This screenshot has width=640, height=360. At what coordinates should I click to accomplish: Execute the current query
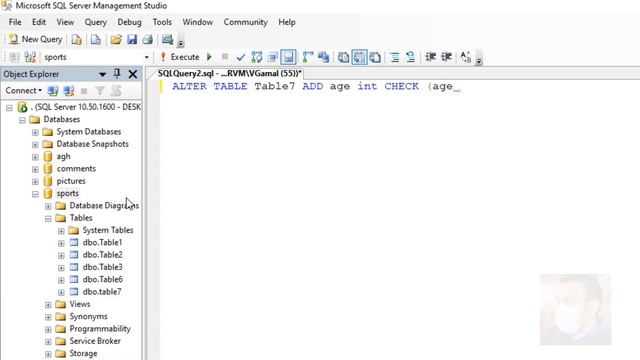[x=180, y=57]
